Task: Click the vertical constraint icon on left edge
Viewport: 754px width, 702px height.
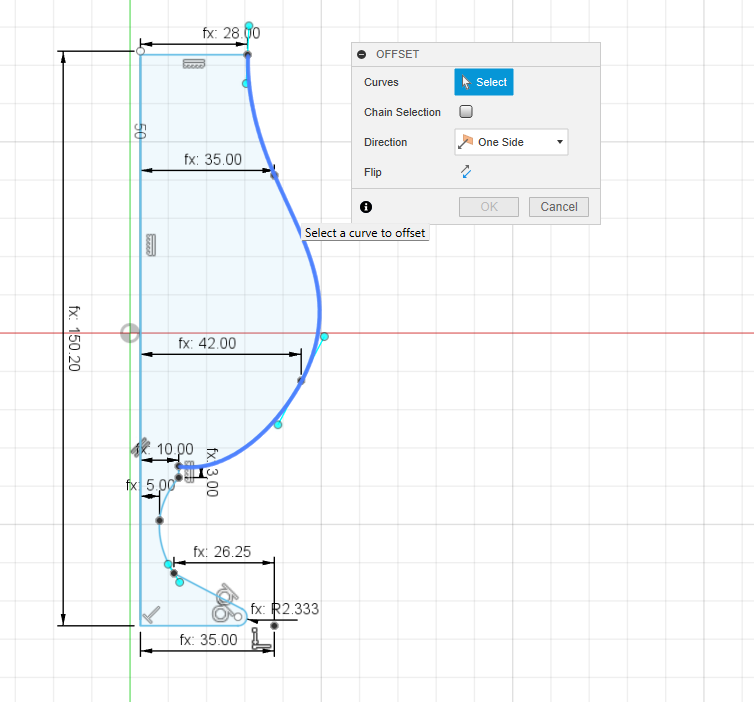Action: pos(152,243)
